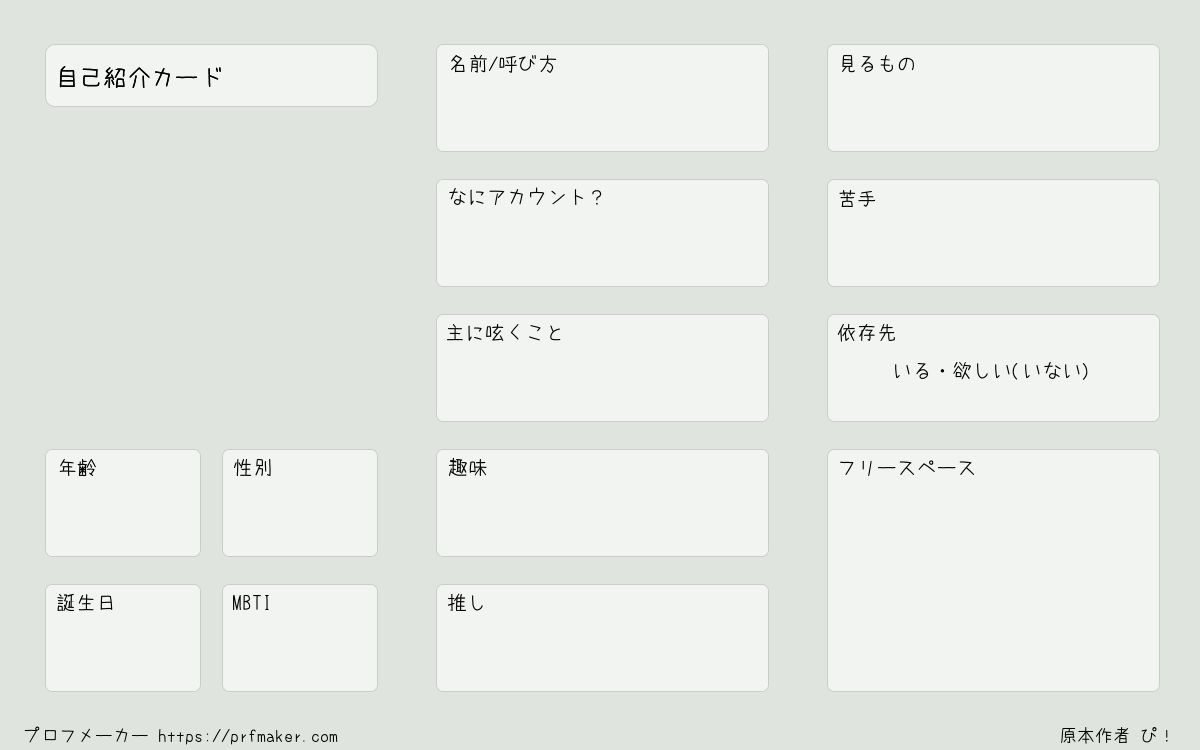Click the プロフメーカー footer text
This screenshot has height=750, width=1200.
pos(86,736)
